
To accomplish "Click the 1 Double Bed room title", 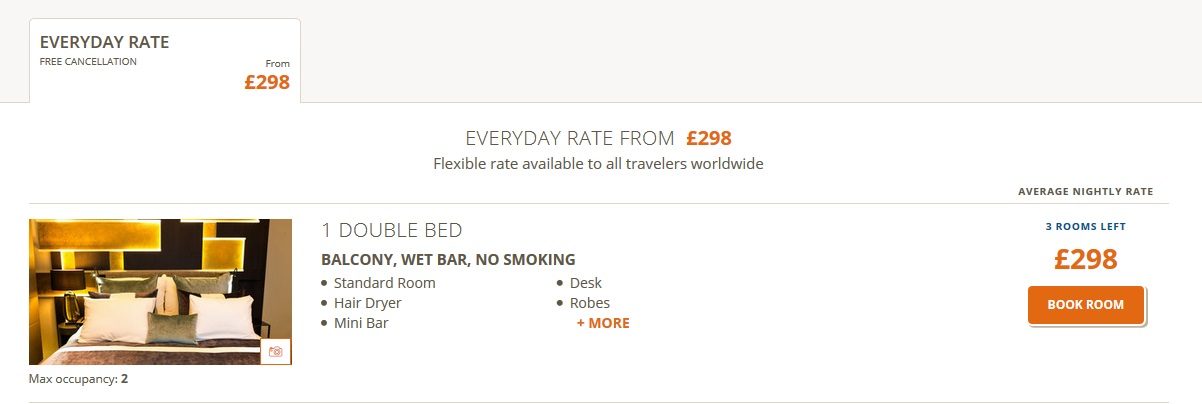I will pyautogui.click(x=392, y=230).
